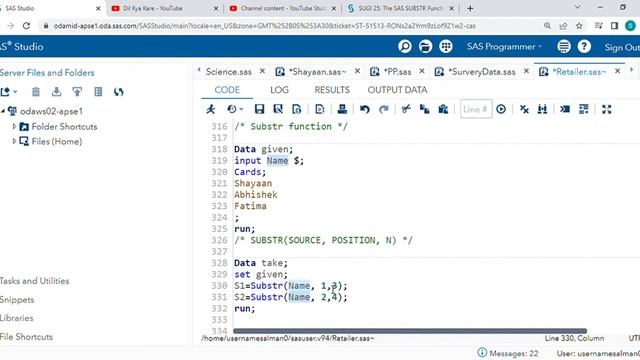Image resolution: width=640 pixels, height=360 pixels.
Task: Maximize the code editor view
Action: coord(607,109)
